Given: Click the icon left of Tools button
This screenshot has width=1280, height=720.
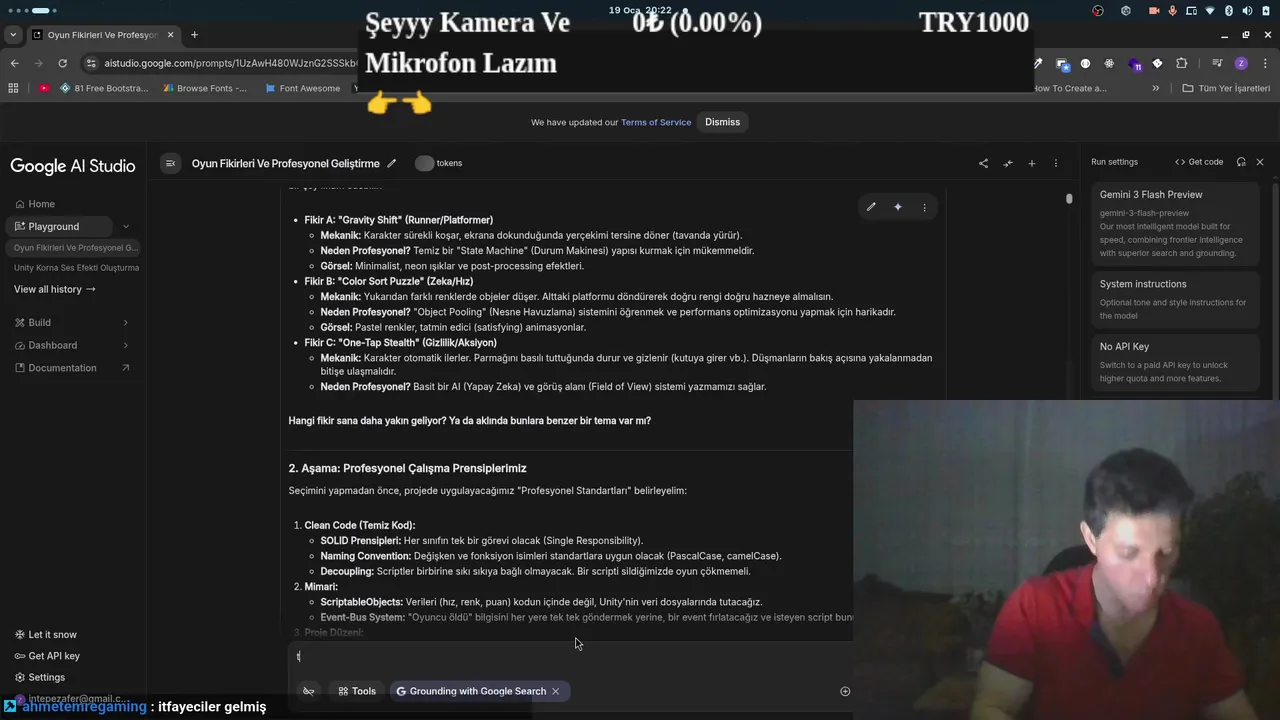Looking at the screenshot, I should pyautogui.click(x=308, y=691).
